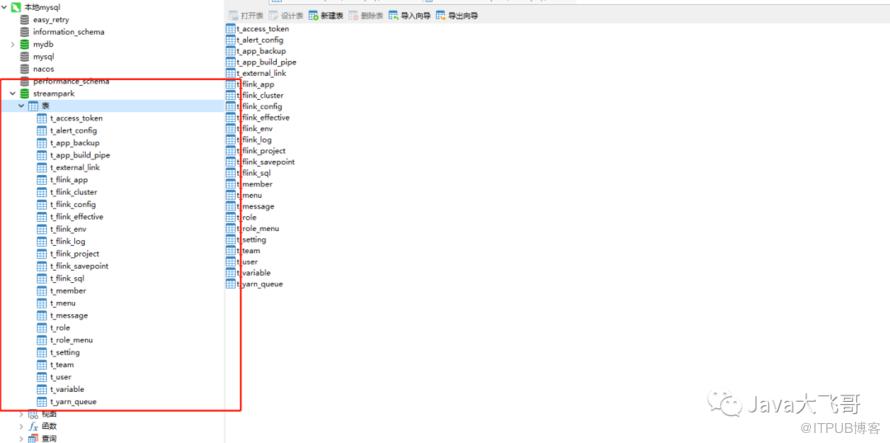Click t_setting table icon in sidebar tree
The width and height of the screenshot is (890, 443).
point(42,353)
